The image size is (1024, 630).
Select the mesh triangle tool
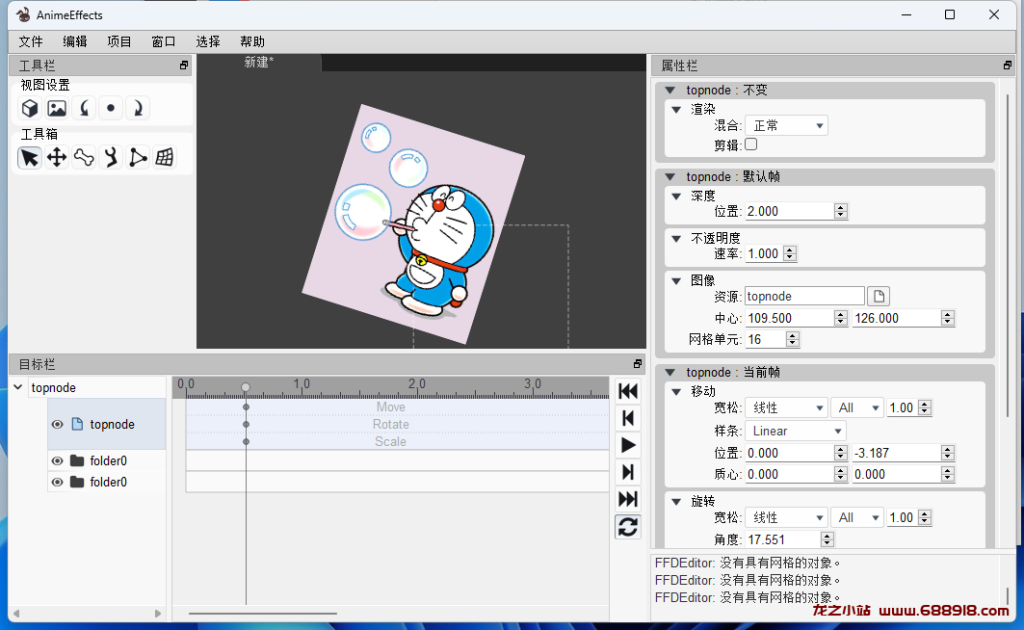(x=138, y=157)
